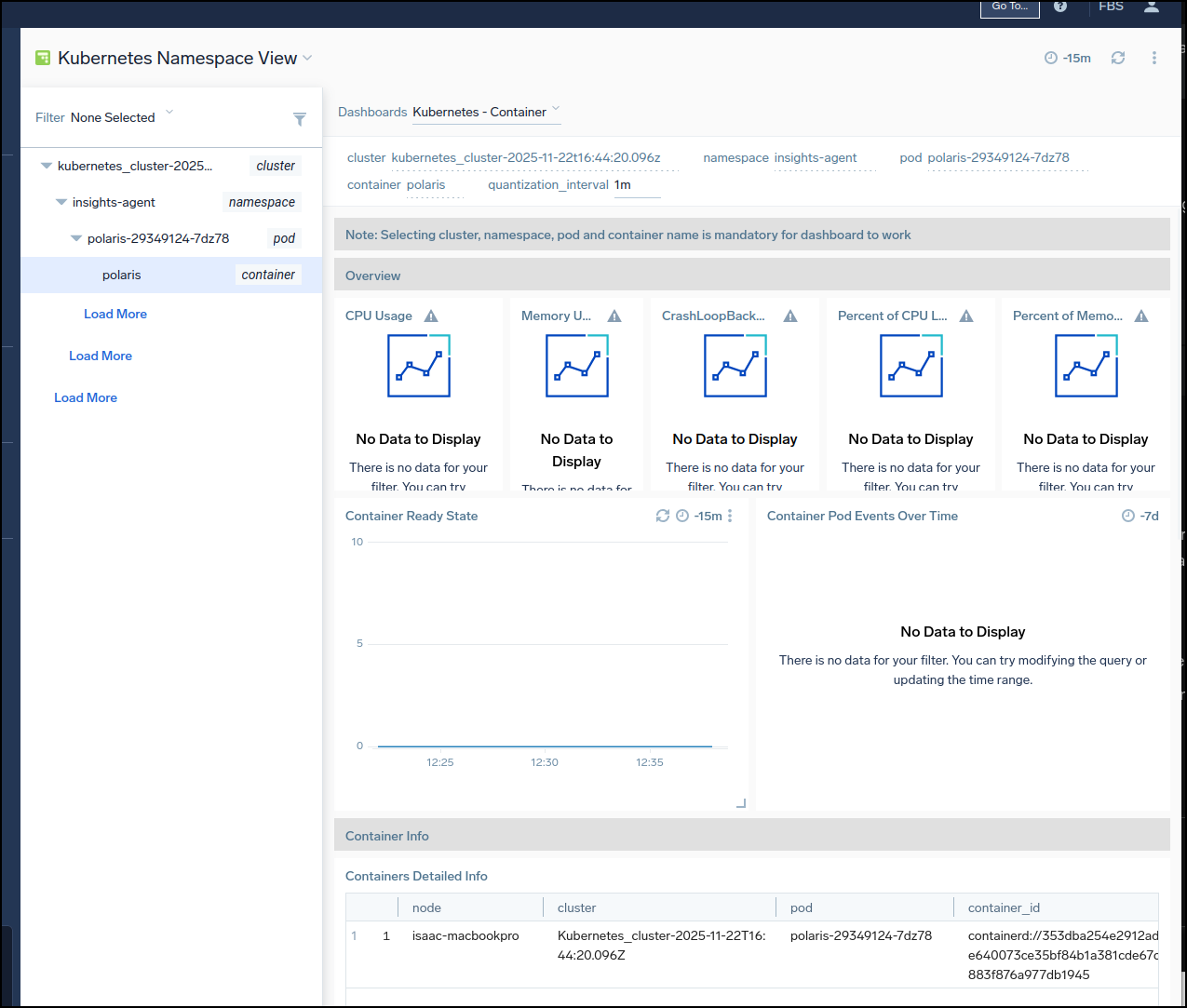Open the Kubernetes - Container dashboards dropdown
The image size is (1187, 1008).
click(x=486, y=112)
